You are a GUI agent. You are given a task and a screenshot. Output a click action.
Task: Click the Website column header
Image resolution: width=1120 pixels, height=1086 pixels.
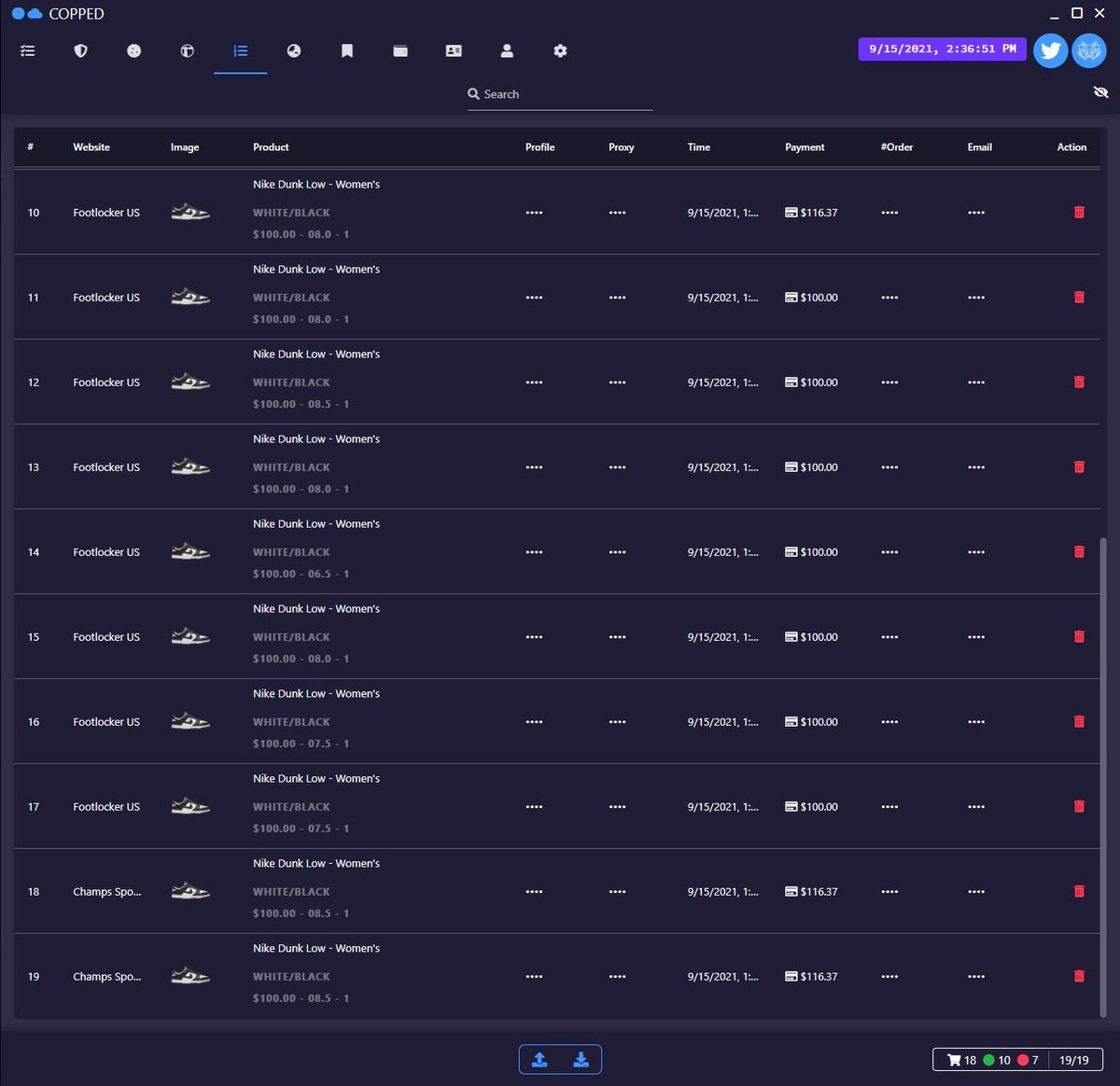tap(91, 147)
